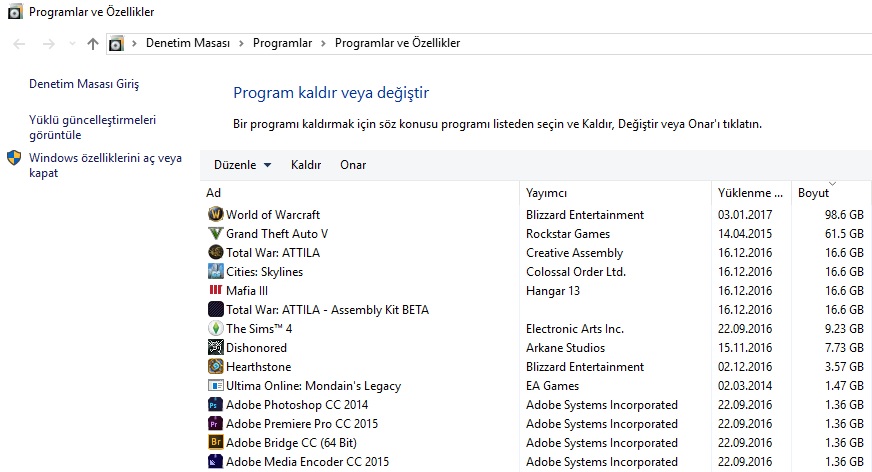This screenshot has height=472, width=872.
Task: Select Total War: ATTILA - Assembly Kit BETA
Action: pos(328,310)
